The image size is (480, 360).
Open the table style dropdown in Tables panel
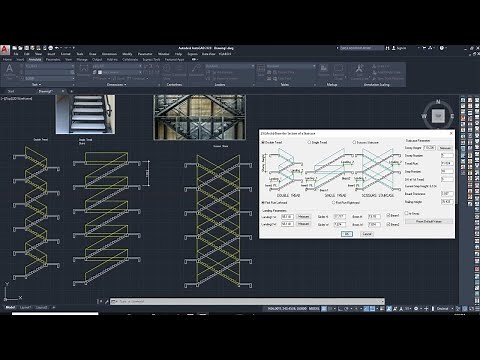[x=314, y=66]
